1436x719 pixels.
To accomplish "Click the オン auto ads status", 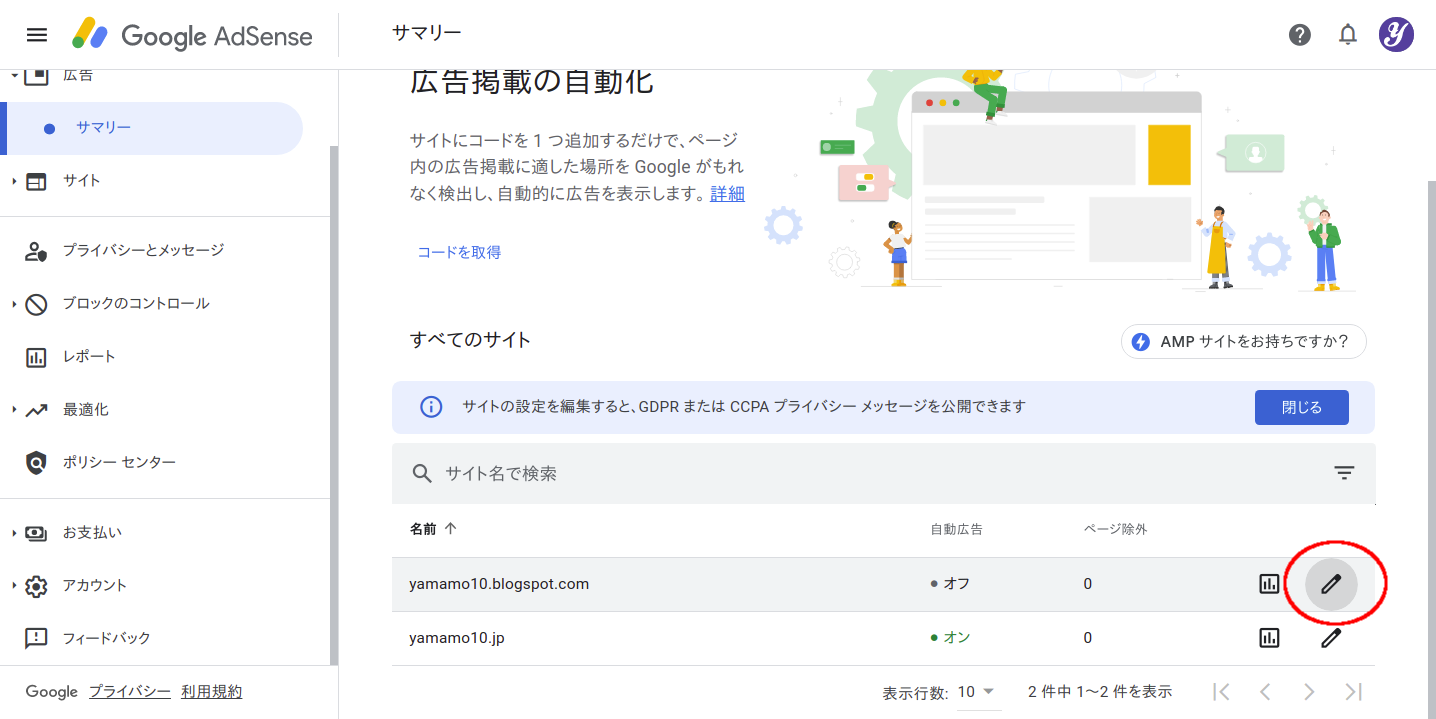I will coord(950,638).
